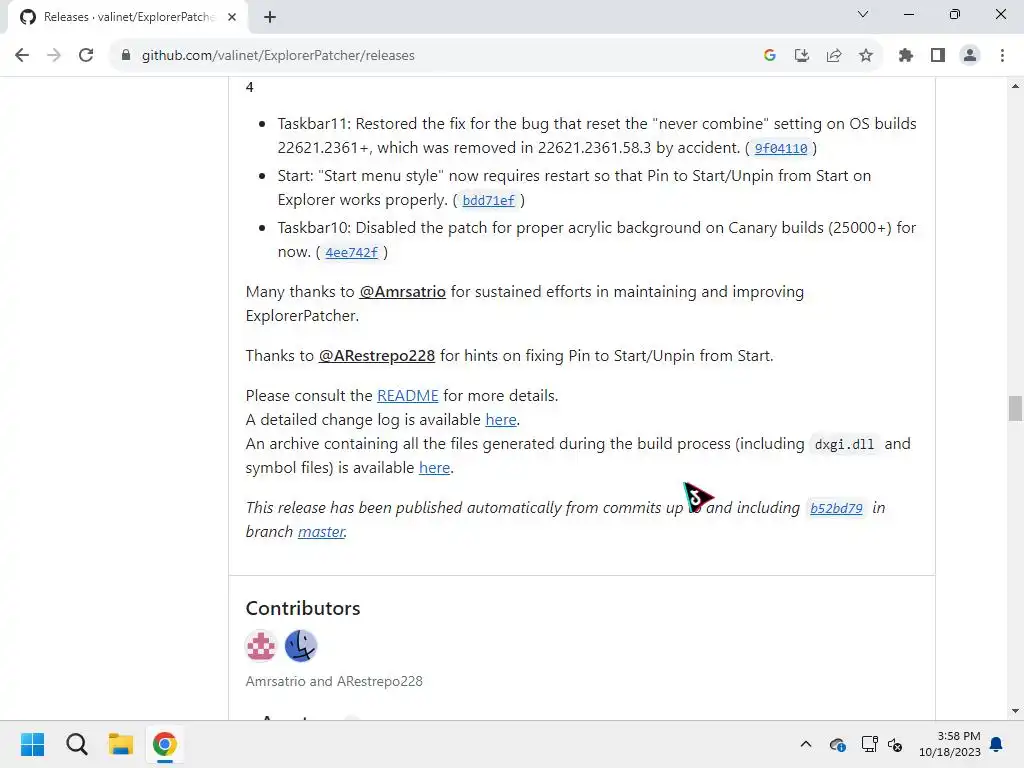View site security lock info
This screenshot has width=1024, height=768.
126,56
